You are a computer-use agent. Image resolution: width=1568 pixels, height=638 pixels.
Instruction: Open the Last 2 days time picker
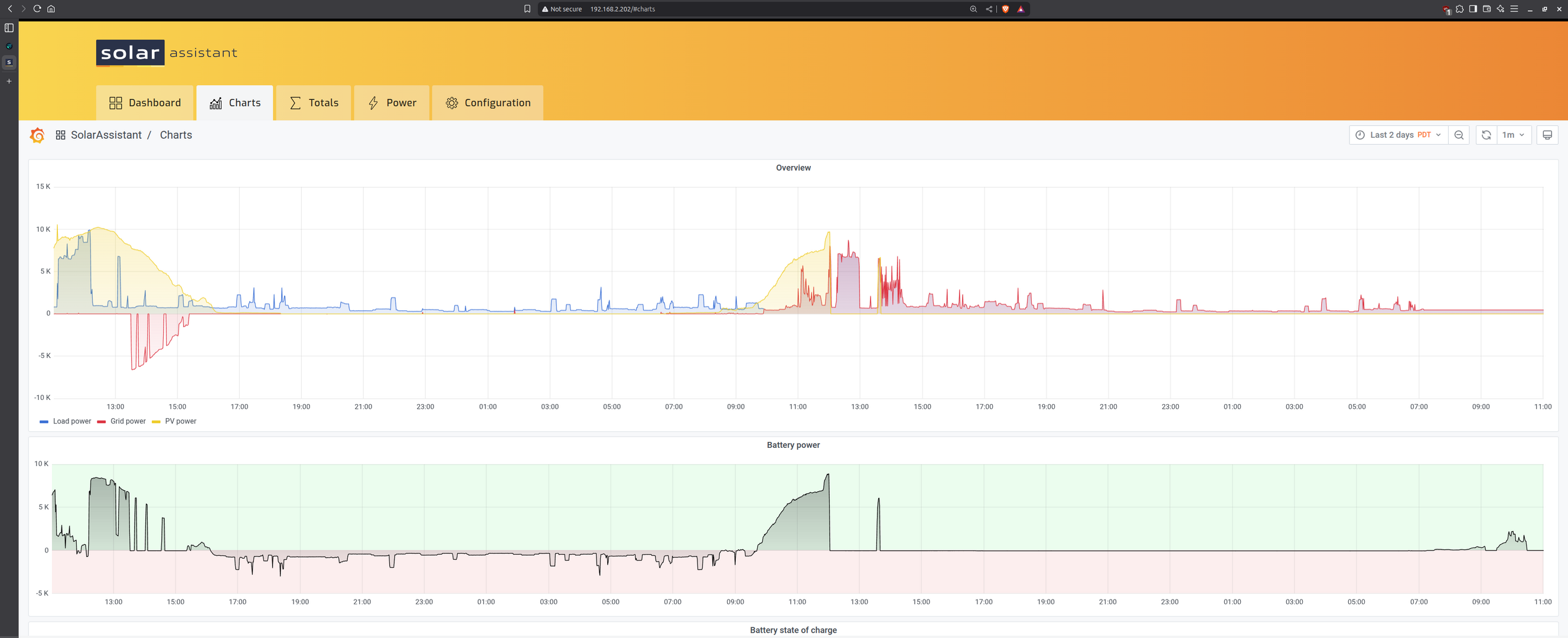[1398, 135]
